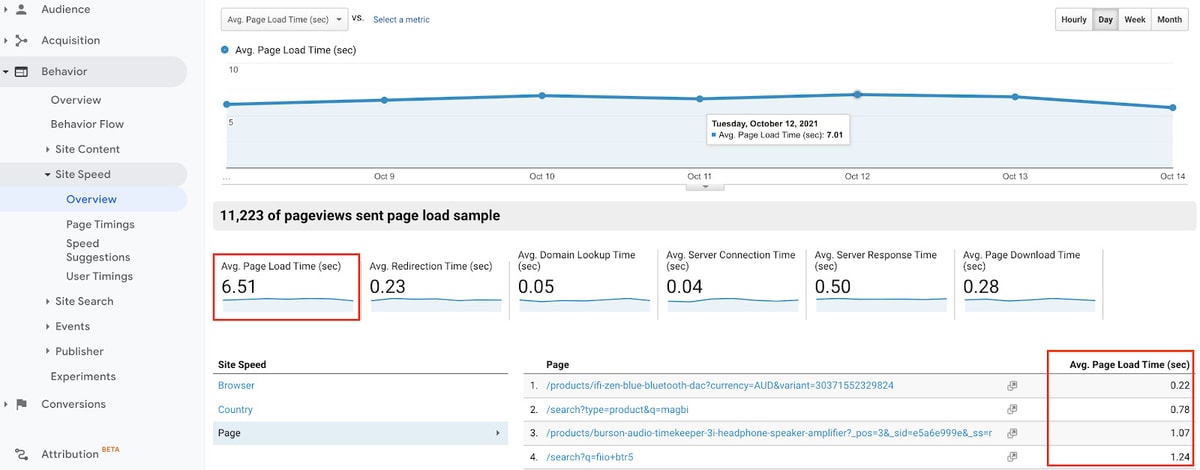
Task: Select Country site speed dimension
Action: [235, 409]
